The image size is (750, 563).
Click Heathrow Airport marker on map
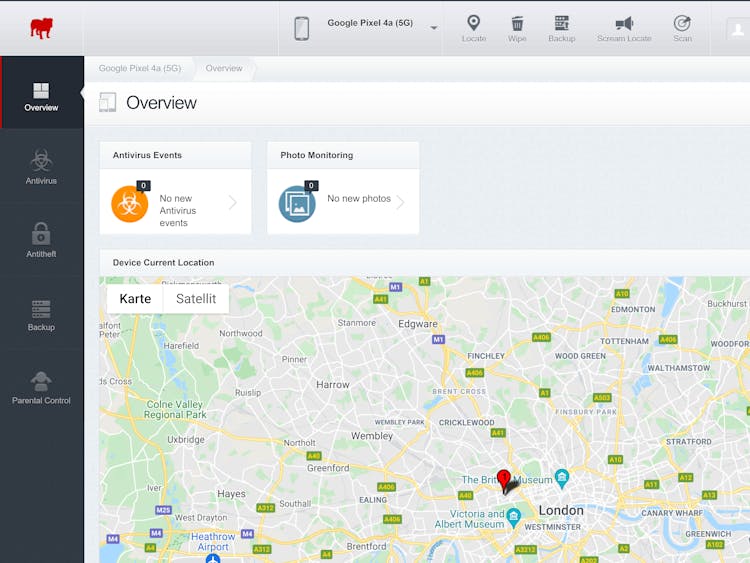213,558
